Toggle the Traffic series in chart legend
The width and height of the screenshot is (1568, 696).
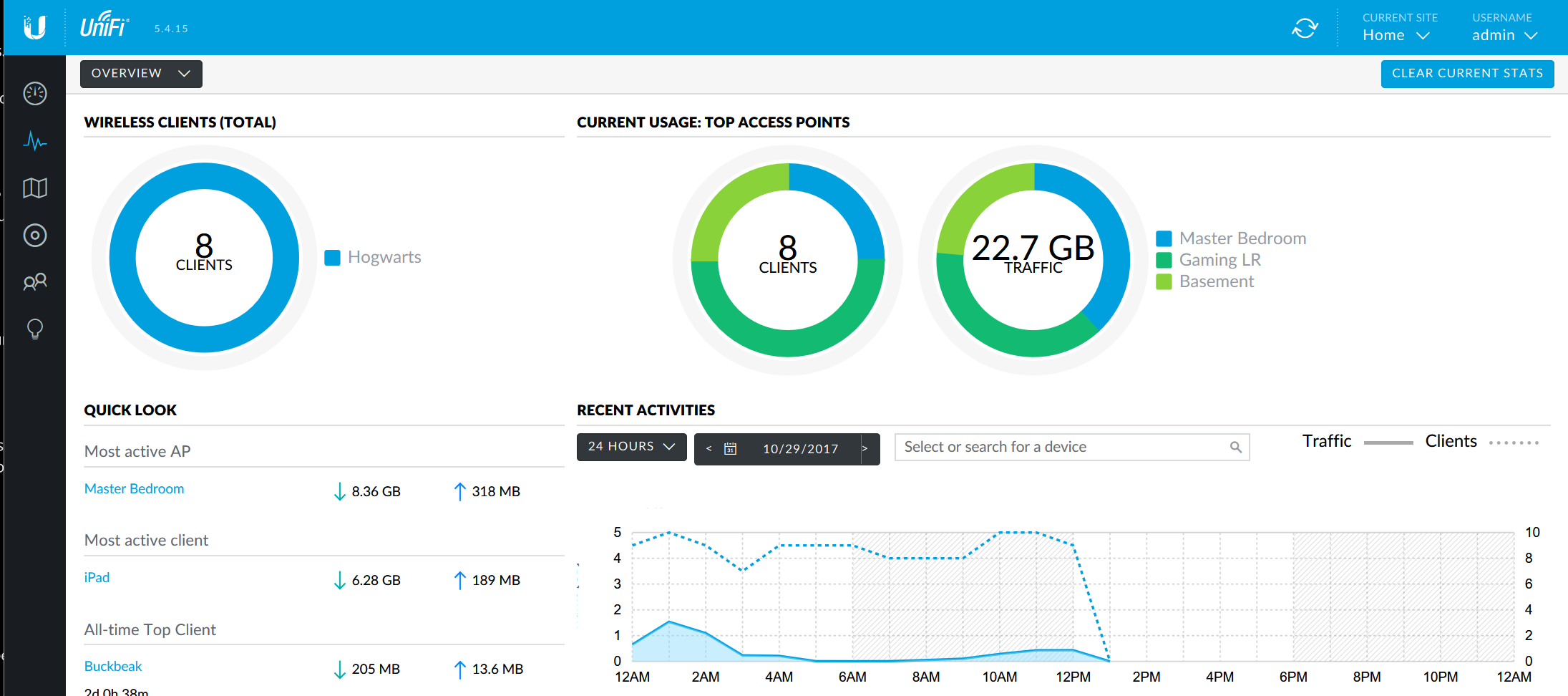tap(1327, 441)
